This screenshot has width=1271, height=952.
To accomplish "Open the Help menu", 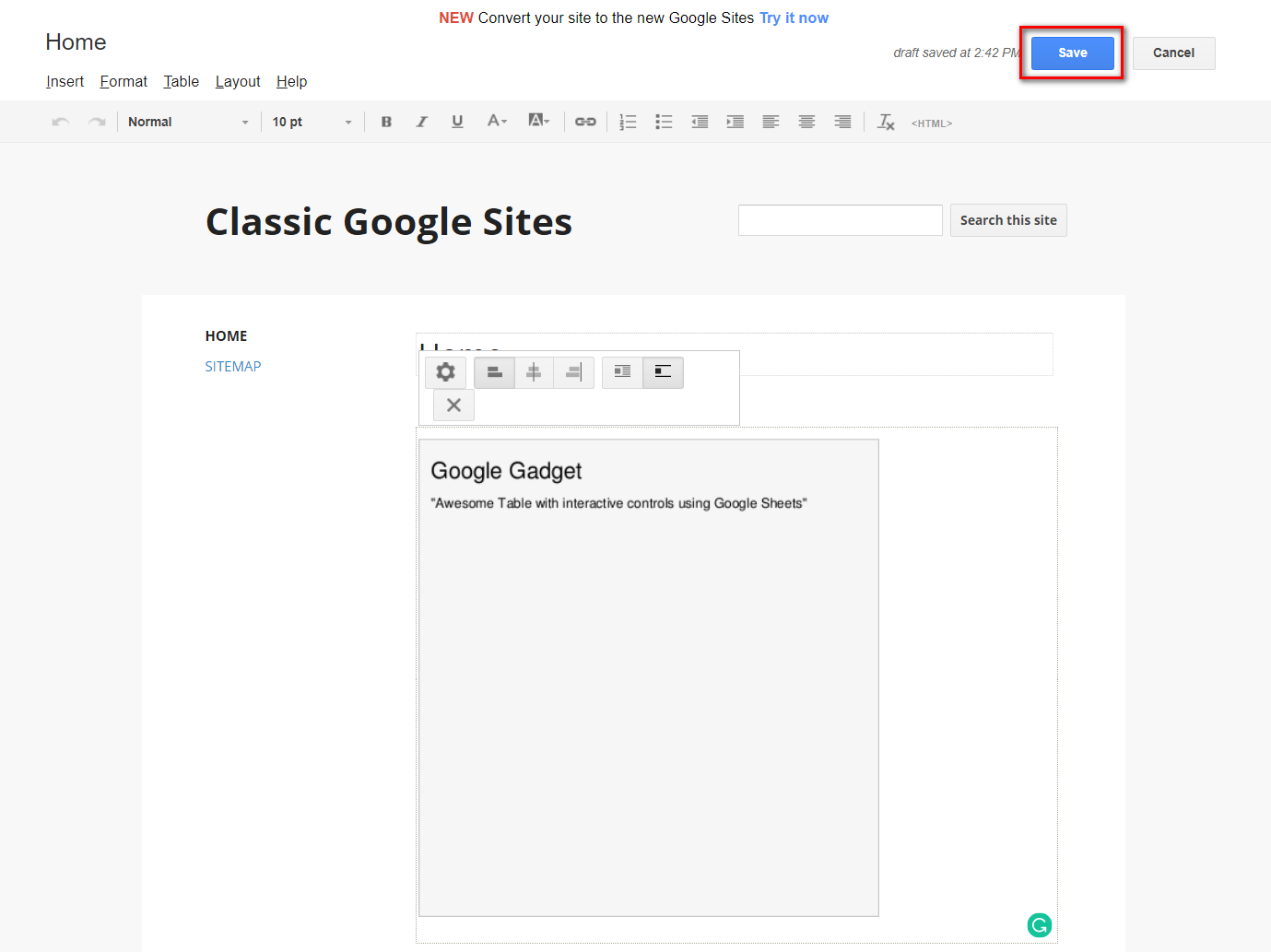I will [291, 81].
